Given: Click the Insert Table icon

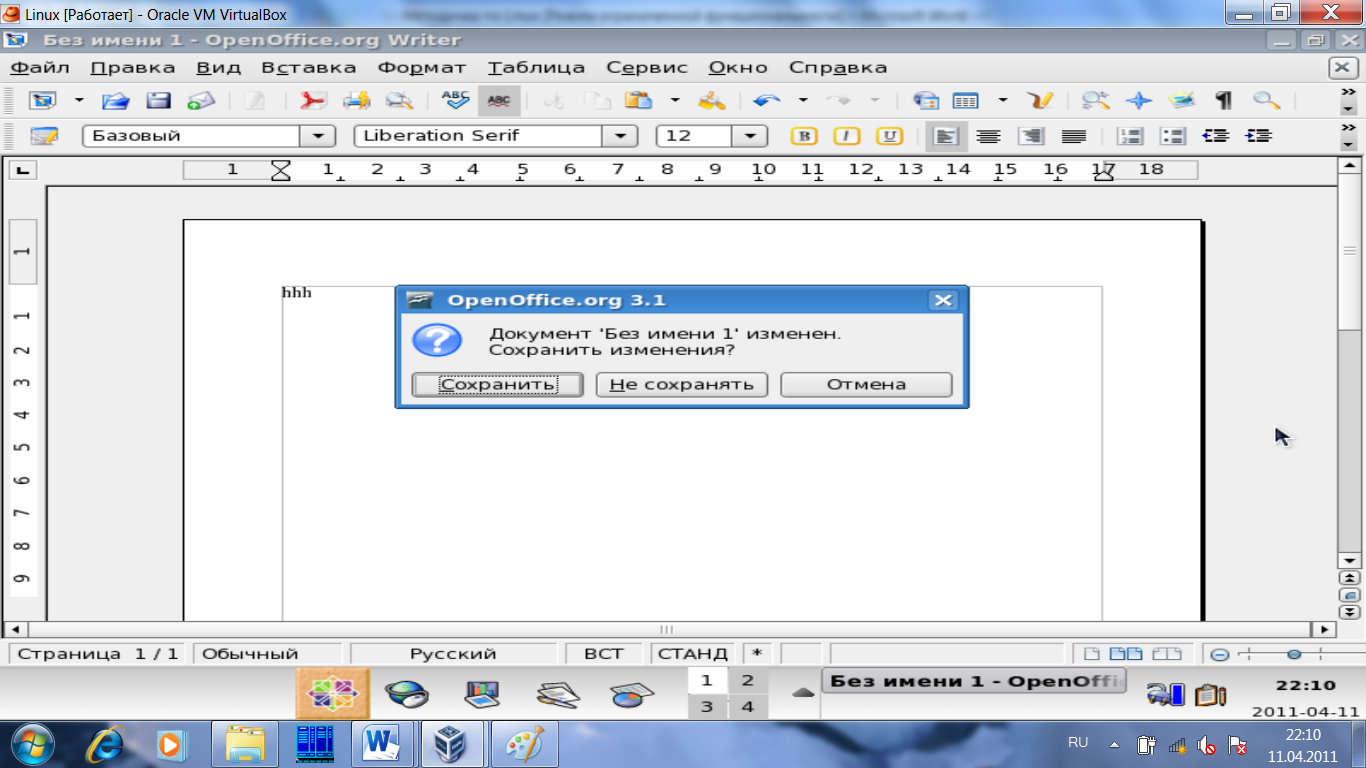Looking at the screenshot, I should [966, 100].
